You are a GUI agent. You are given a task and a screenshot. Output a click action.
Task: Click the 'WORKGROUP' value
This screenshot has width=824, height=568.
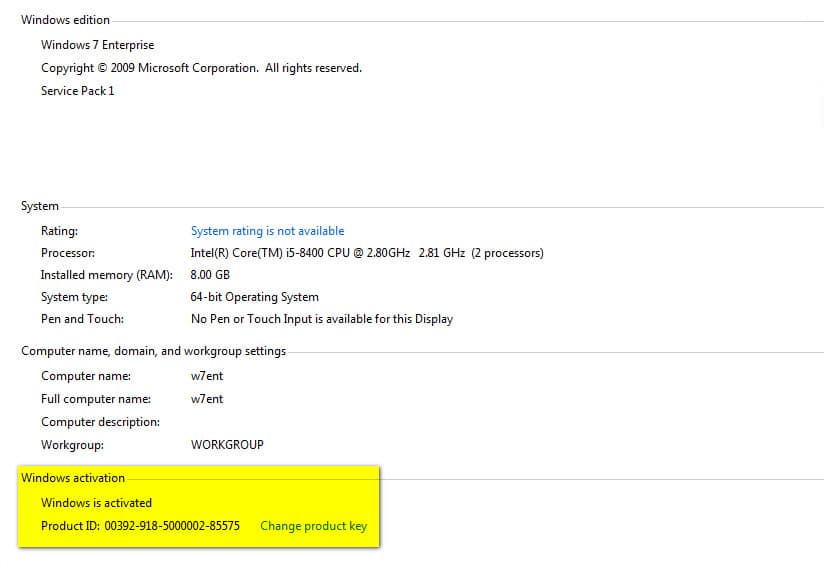(228, 445)
